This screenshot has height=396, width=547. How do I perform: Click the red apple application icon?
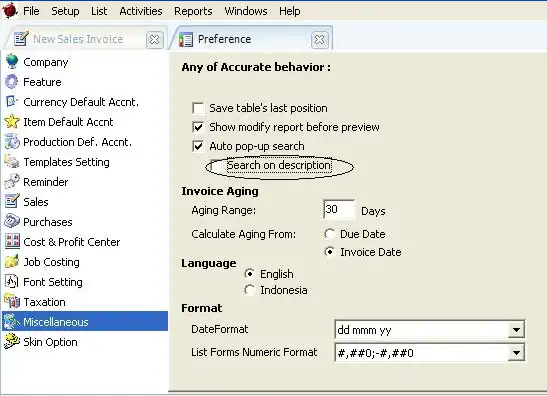10,10
